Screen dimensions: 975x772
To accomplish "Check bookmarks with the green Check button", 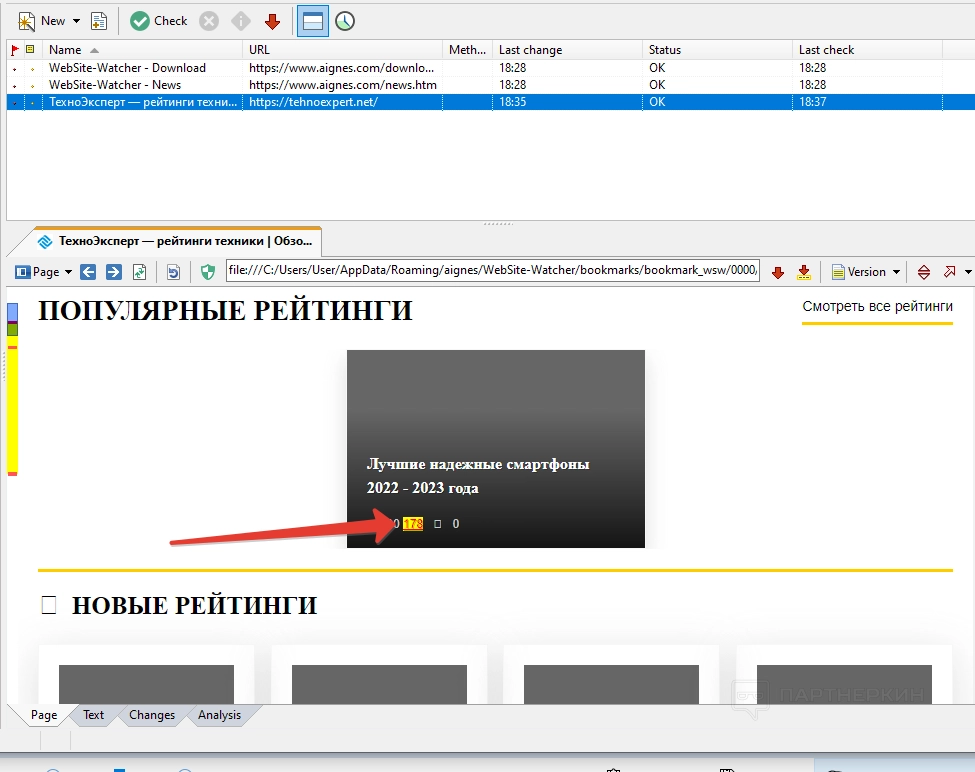I will (159, 21).
